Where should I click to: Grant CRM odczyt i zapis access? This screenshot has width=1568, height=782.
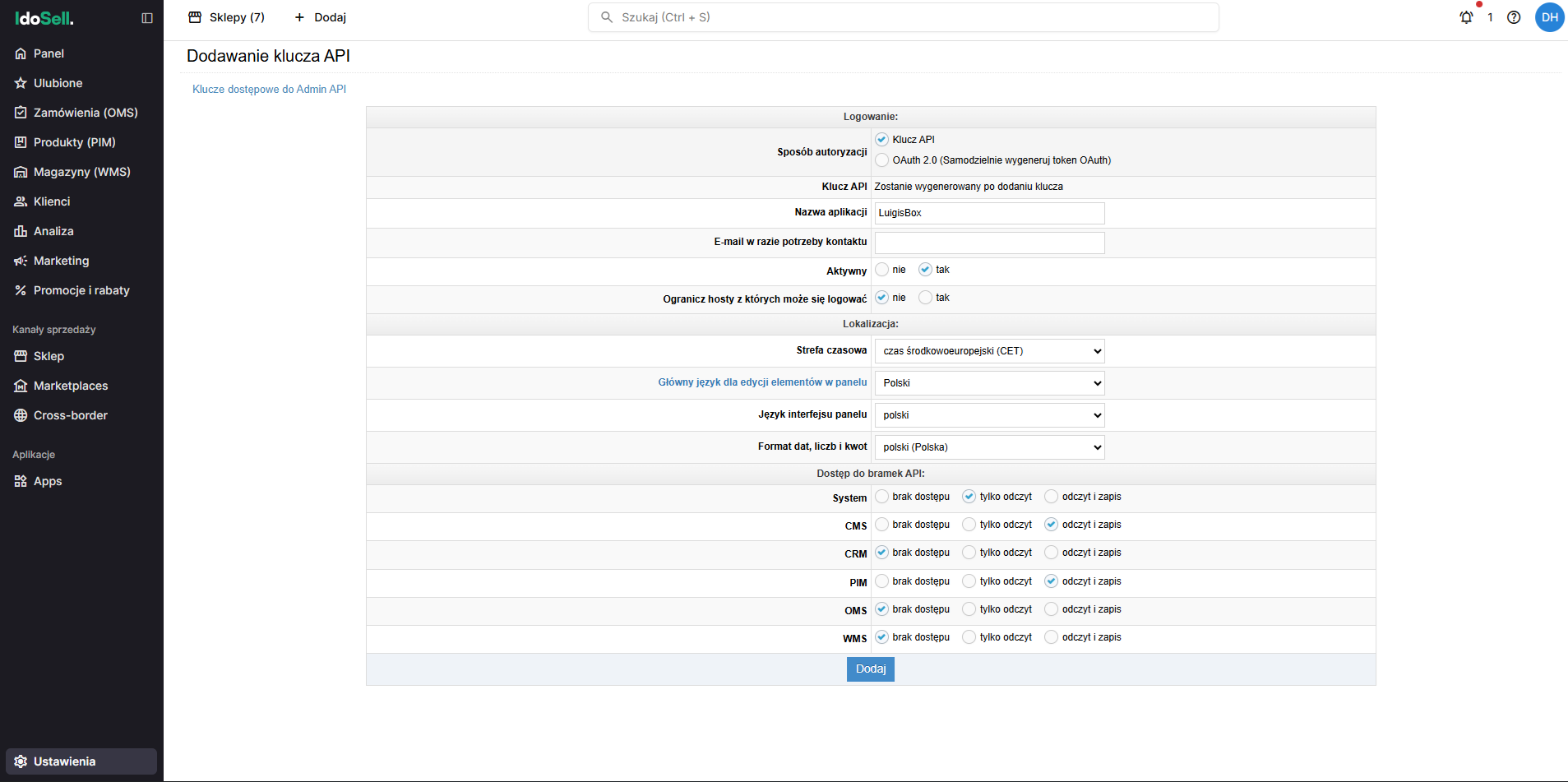[x=1051, y=552]
